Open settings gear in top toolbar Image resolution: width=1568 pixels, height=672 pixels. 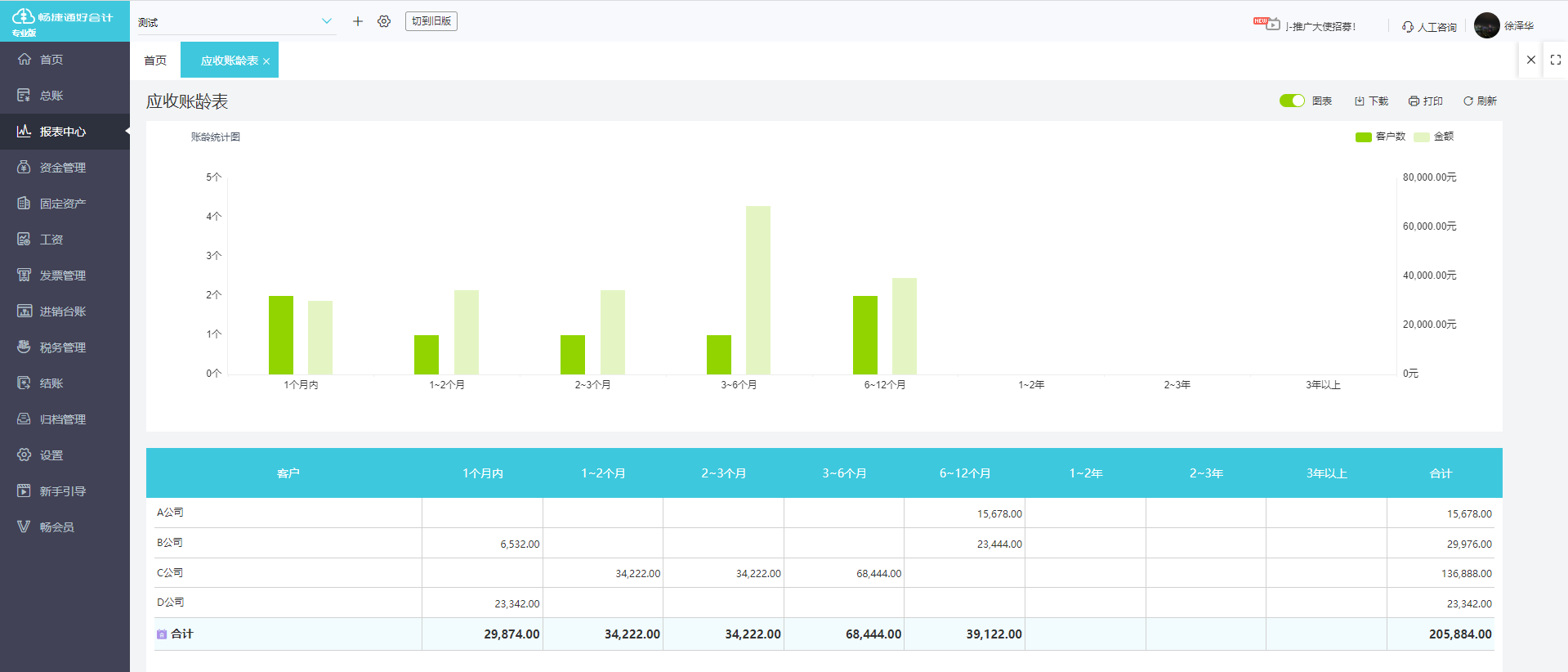[384, 21]
